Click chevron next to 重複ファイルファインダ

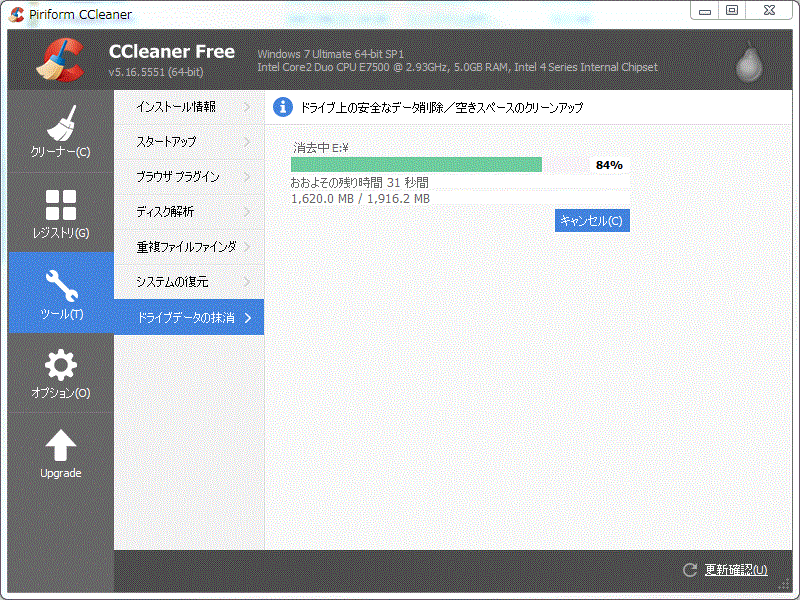point(247,247)
